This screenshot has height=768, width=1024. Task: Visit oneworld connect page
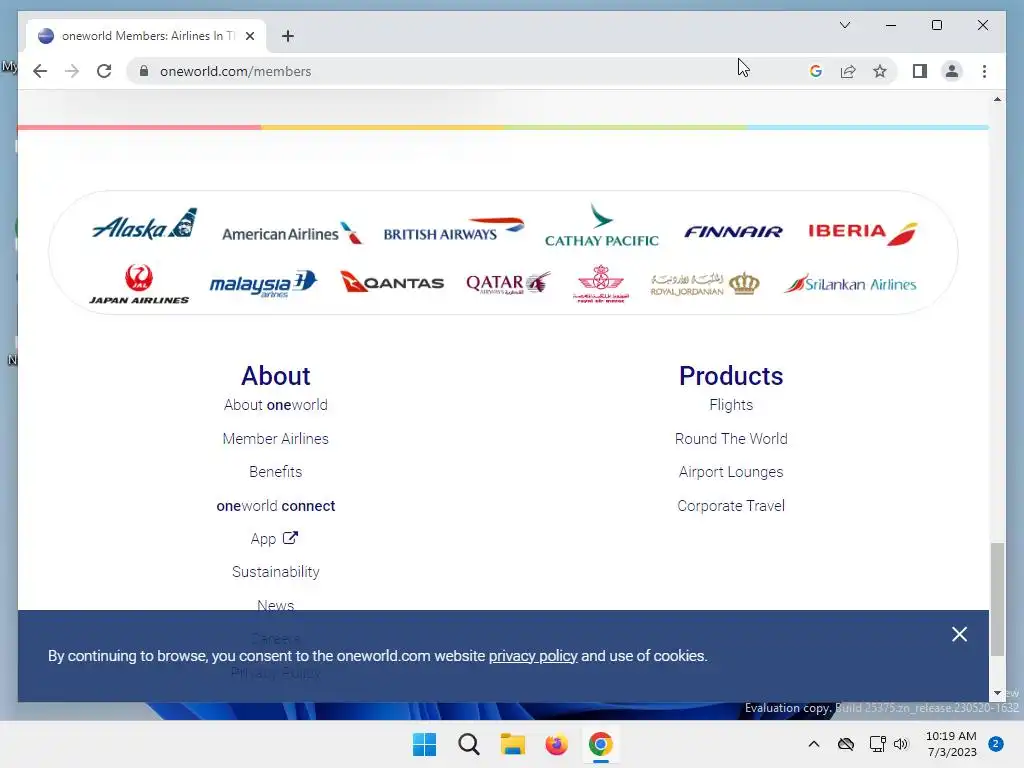(276, 505)
